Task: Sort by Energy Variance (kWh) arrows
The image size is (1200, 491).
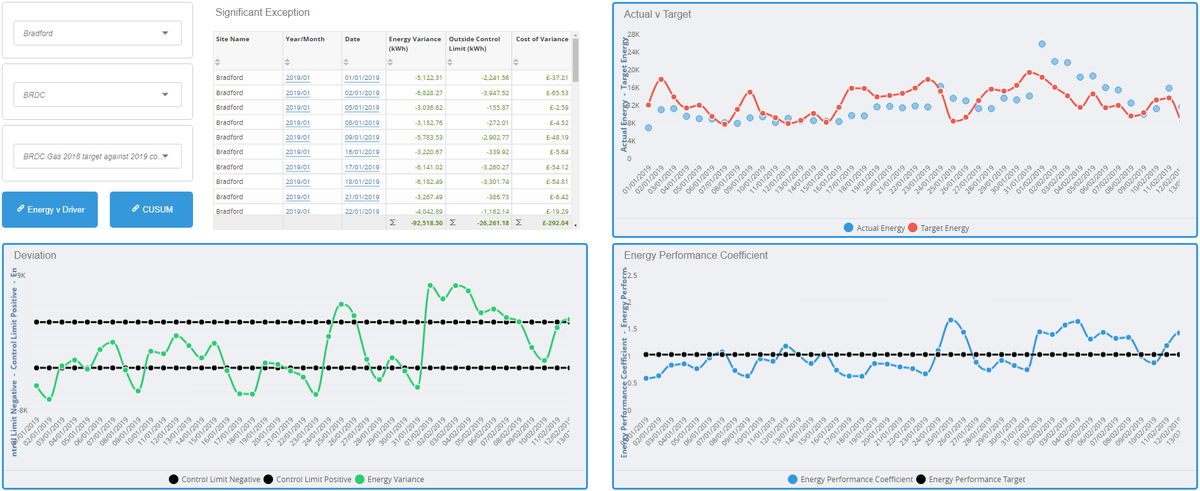Action: pyautogui.click(x=392, y=62)
